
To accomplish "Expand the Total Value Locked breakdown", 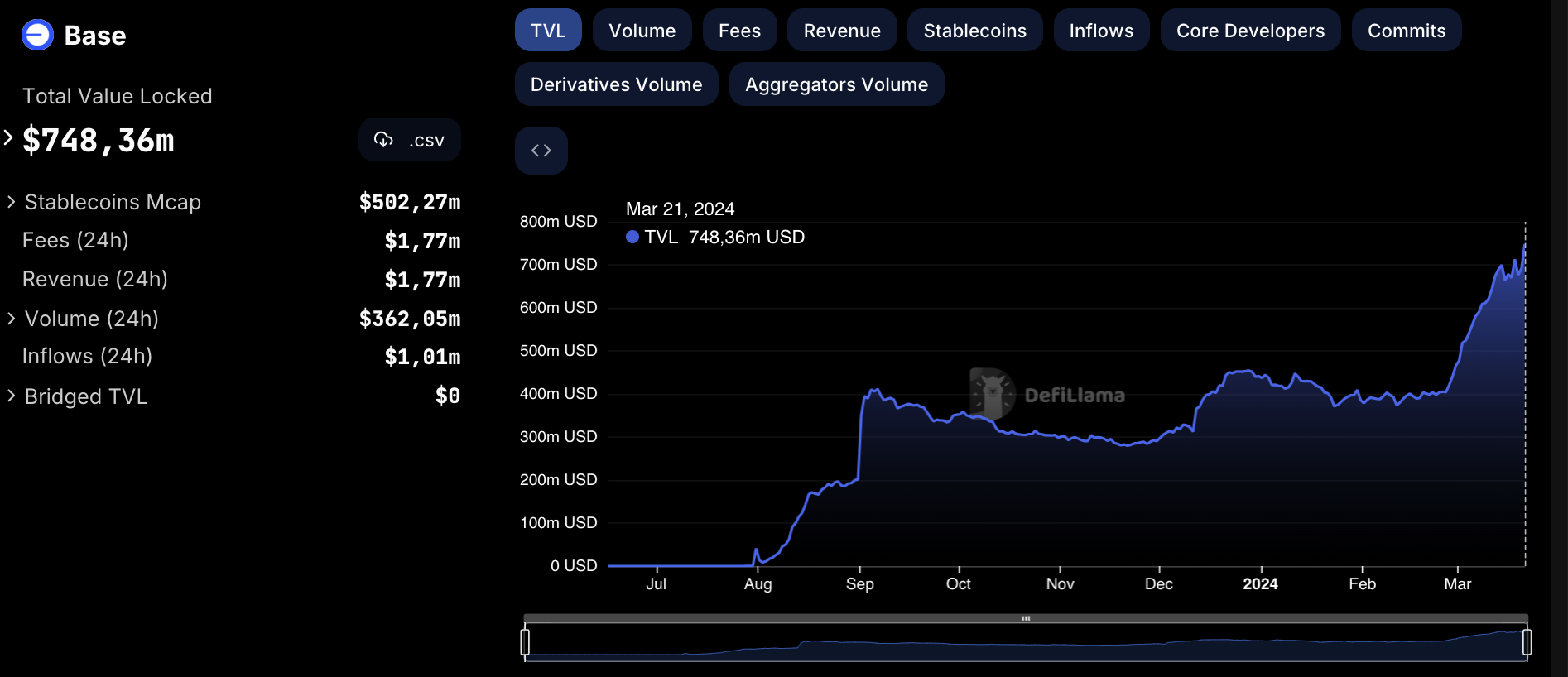I will coord(8,138).
